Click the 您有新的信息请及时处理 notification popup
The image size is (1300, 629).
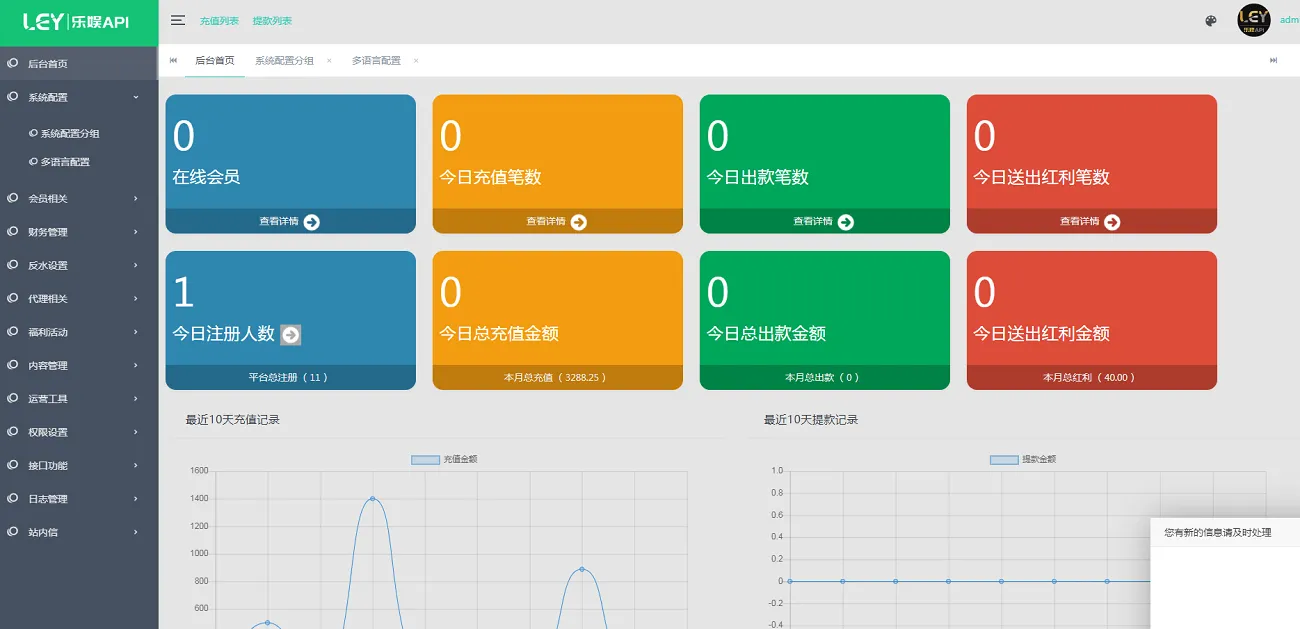(x=1216, y=532)
